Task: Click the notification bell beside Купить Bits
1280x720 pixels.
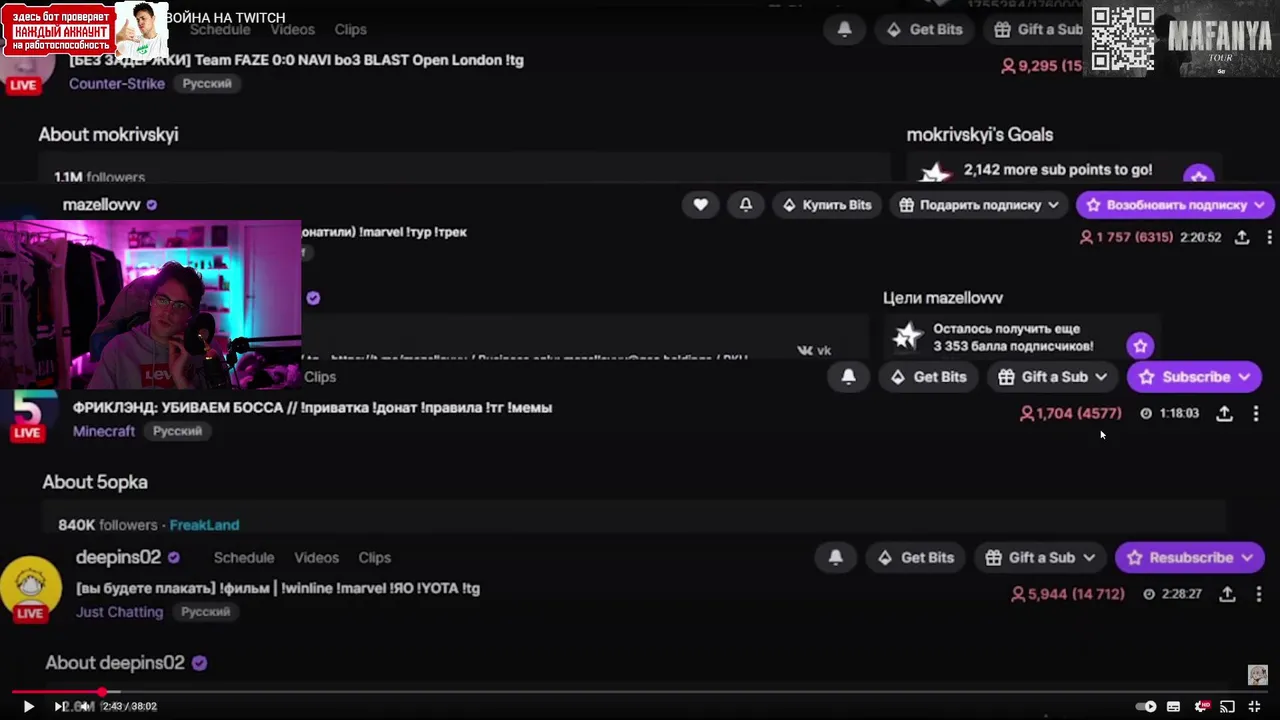Action: coord(746,205)
